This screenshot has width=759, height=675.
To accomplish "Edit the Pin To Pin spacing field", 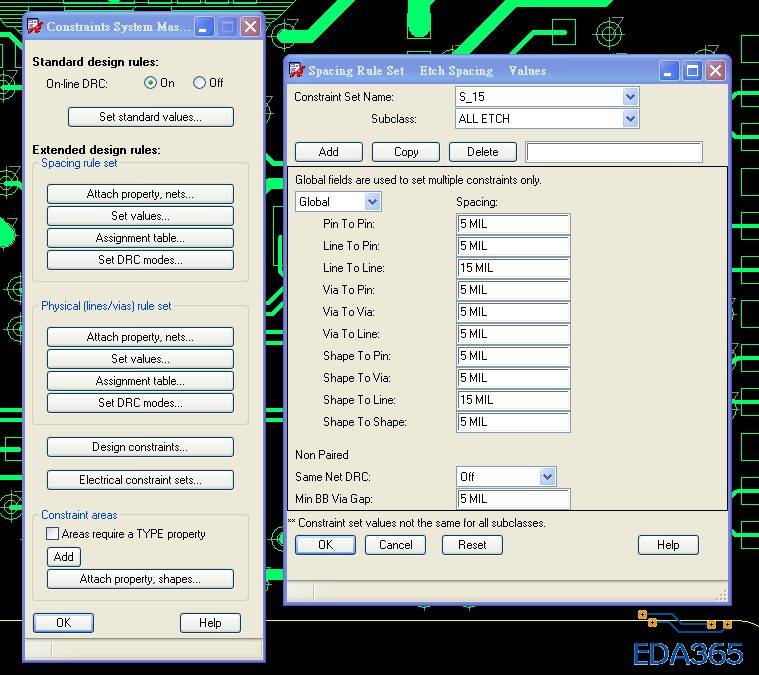I will 513,224.
